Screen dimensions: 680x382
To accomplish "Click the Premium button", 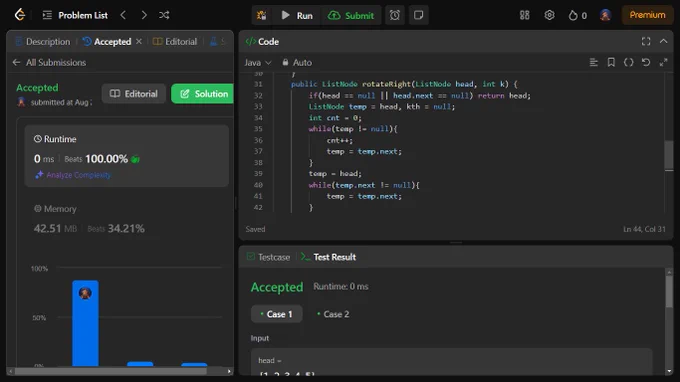I will click(647, 15).
